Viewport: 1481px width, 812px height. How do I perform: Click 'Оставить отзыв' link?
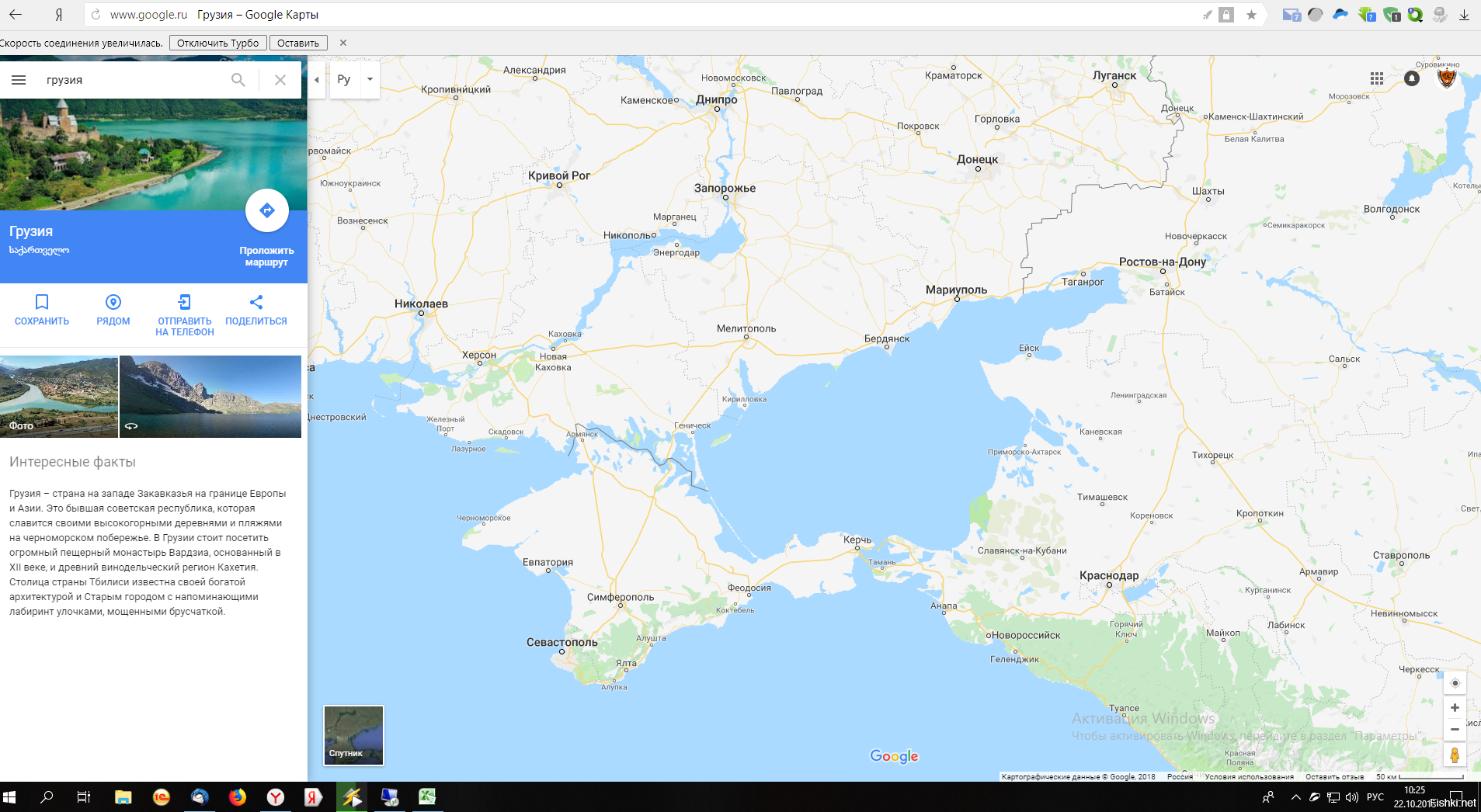(x=1334, y=776)
